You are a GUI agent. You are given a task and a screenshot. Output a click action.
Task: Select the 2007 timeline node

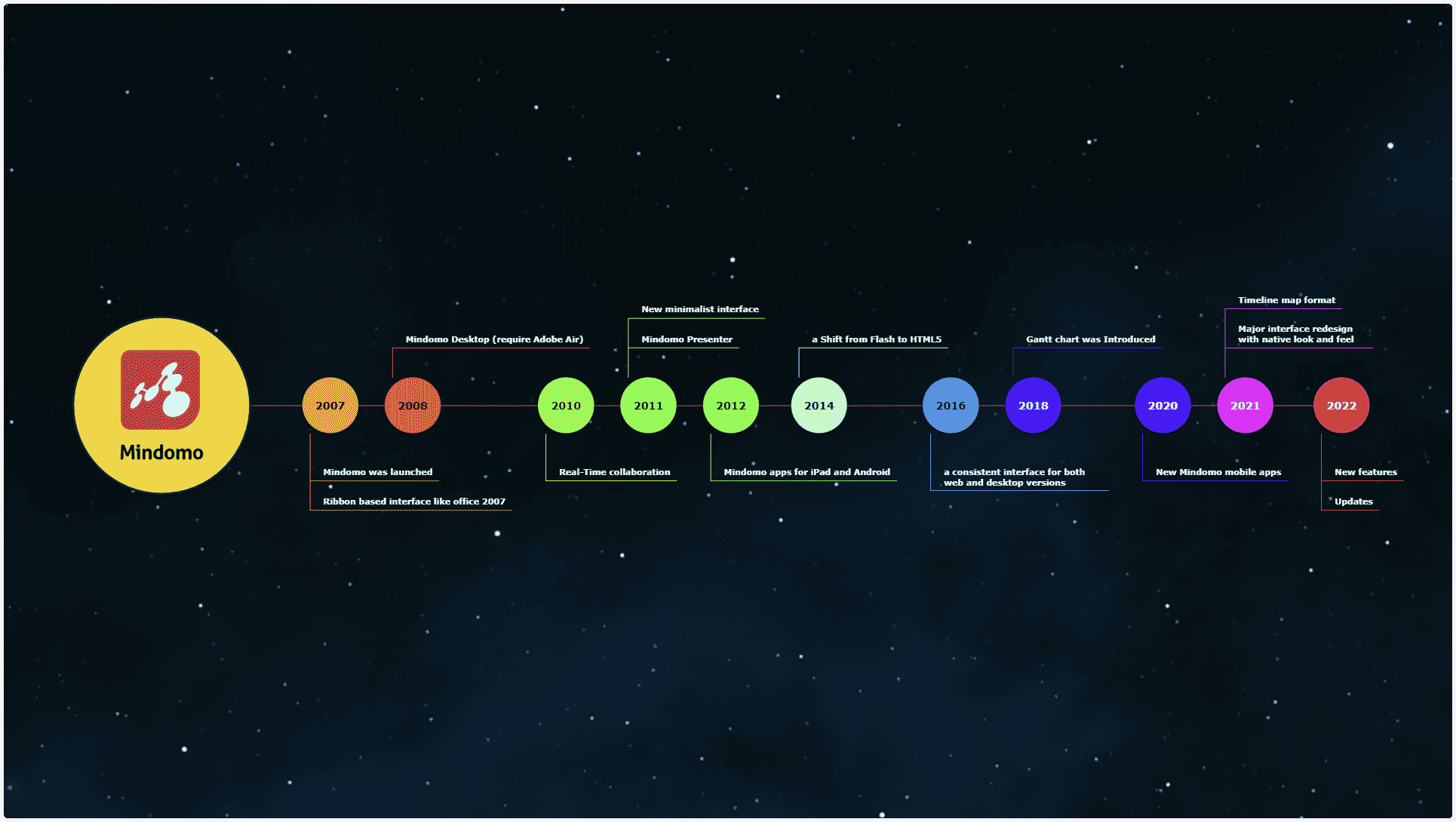click(x=330, y=406)
